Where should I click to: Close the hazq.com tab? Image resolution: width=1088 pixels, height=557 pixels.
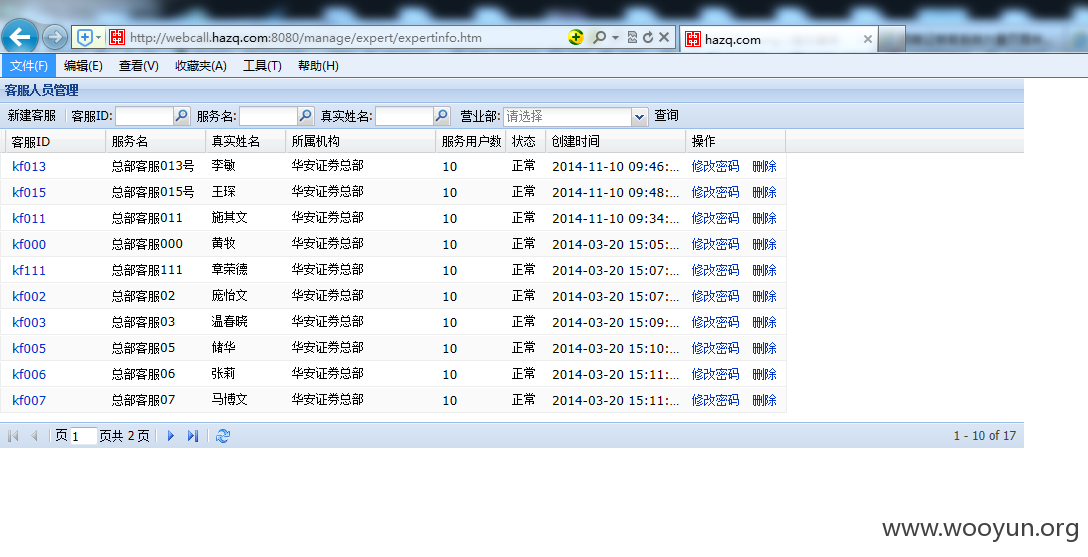pyautogui.click(x=867, y=40)
